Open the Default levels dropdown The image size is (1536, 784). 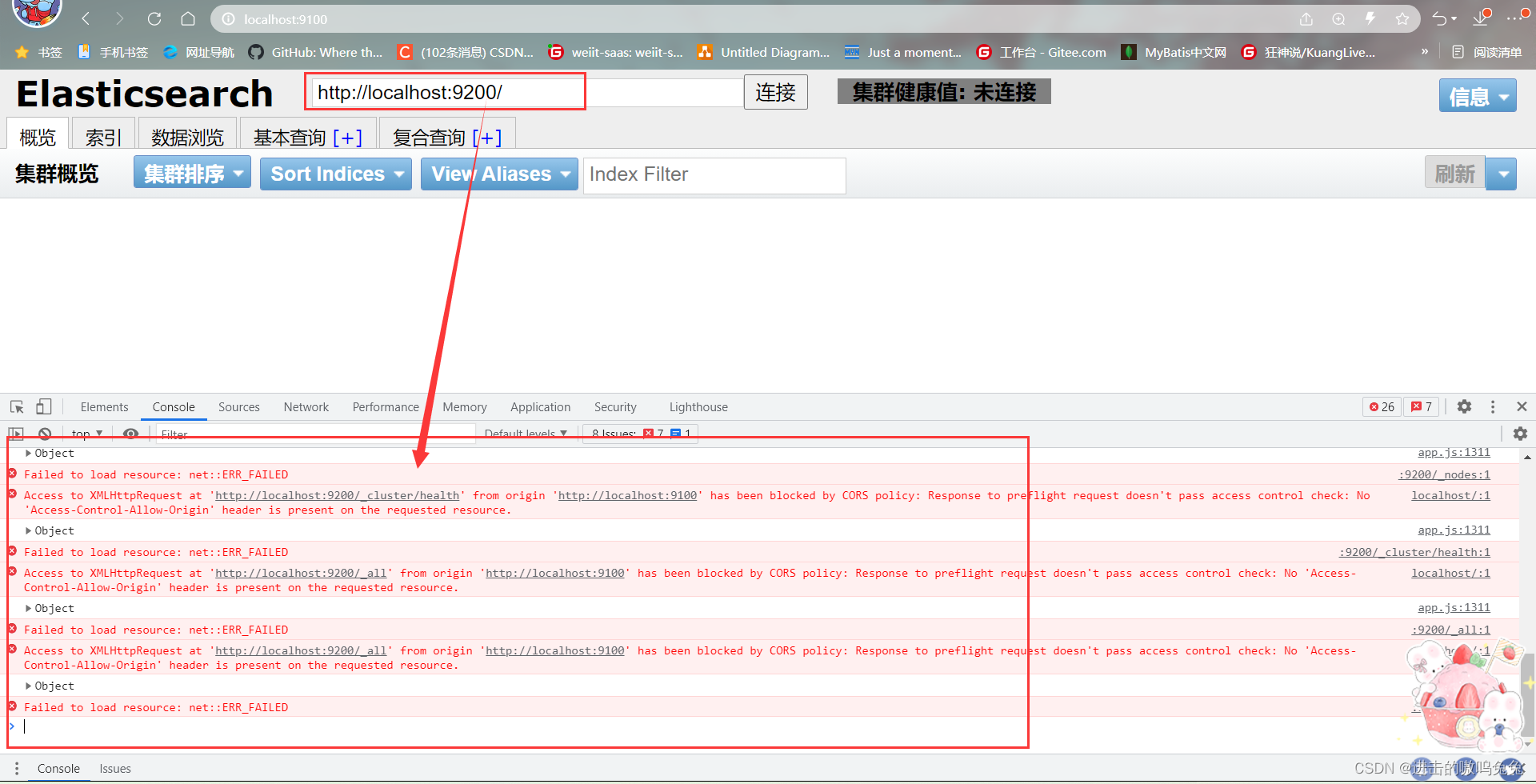(526, 434)
